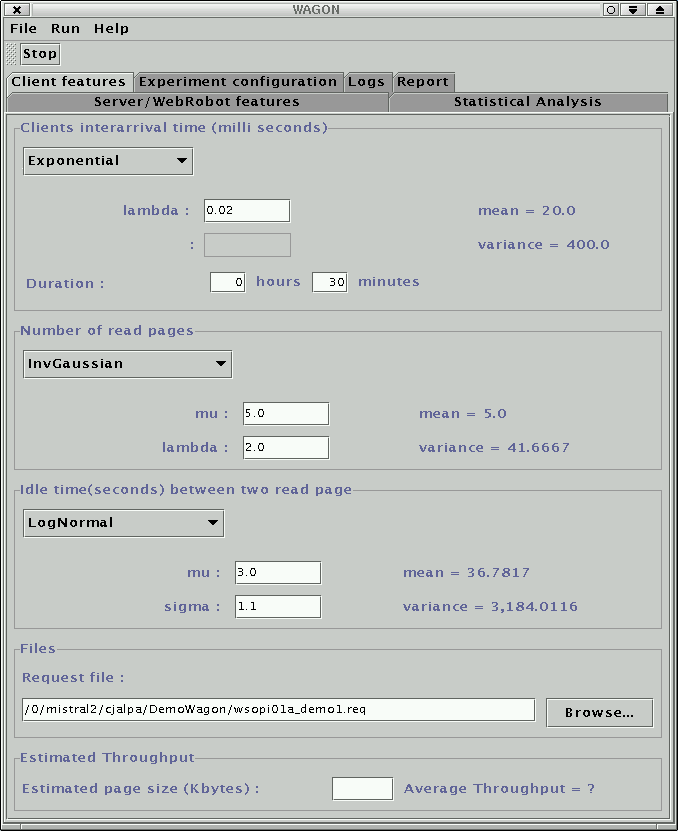
Task: Click the window menu icon in title bar
Action: pos(17,9)
